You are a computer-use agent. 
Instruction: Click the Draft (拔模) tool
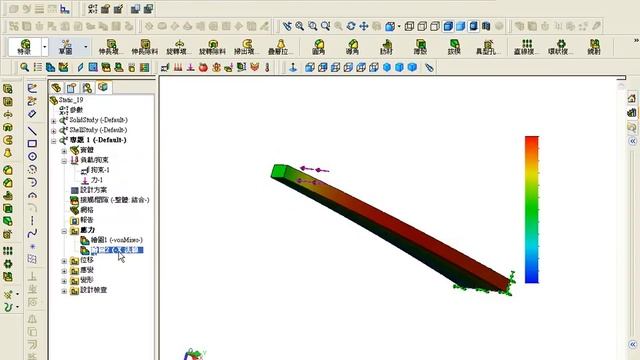click(454, 47)
